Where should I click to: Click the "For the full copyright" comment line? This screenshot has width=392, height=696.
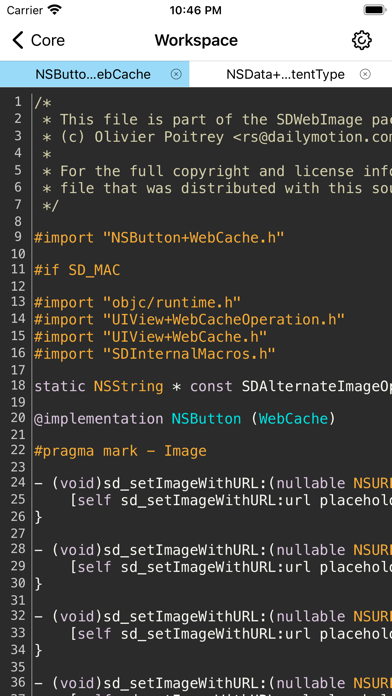tap(217, 171)
